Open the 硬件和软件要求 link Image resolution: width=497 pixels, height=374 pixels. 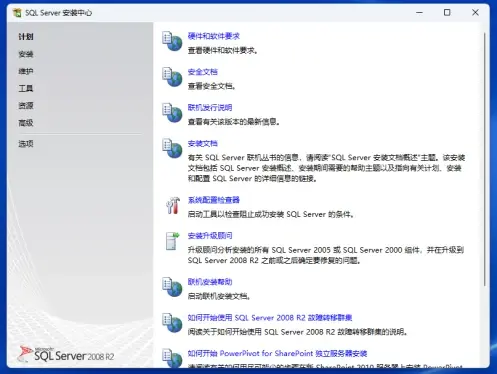(214, 36)
